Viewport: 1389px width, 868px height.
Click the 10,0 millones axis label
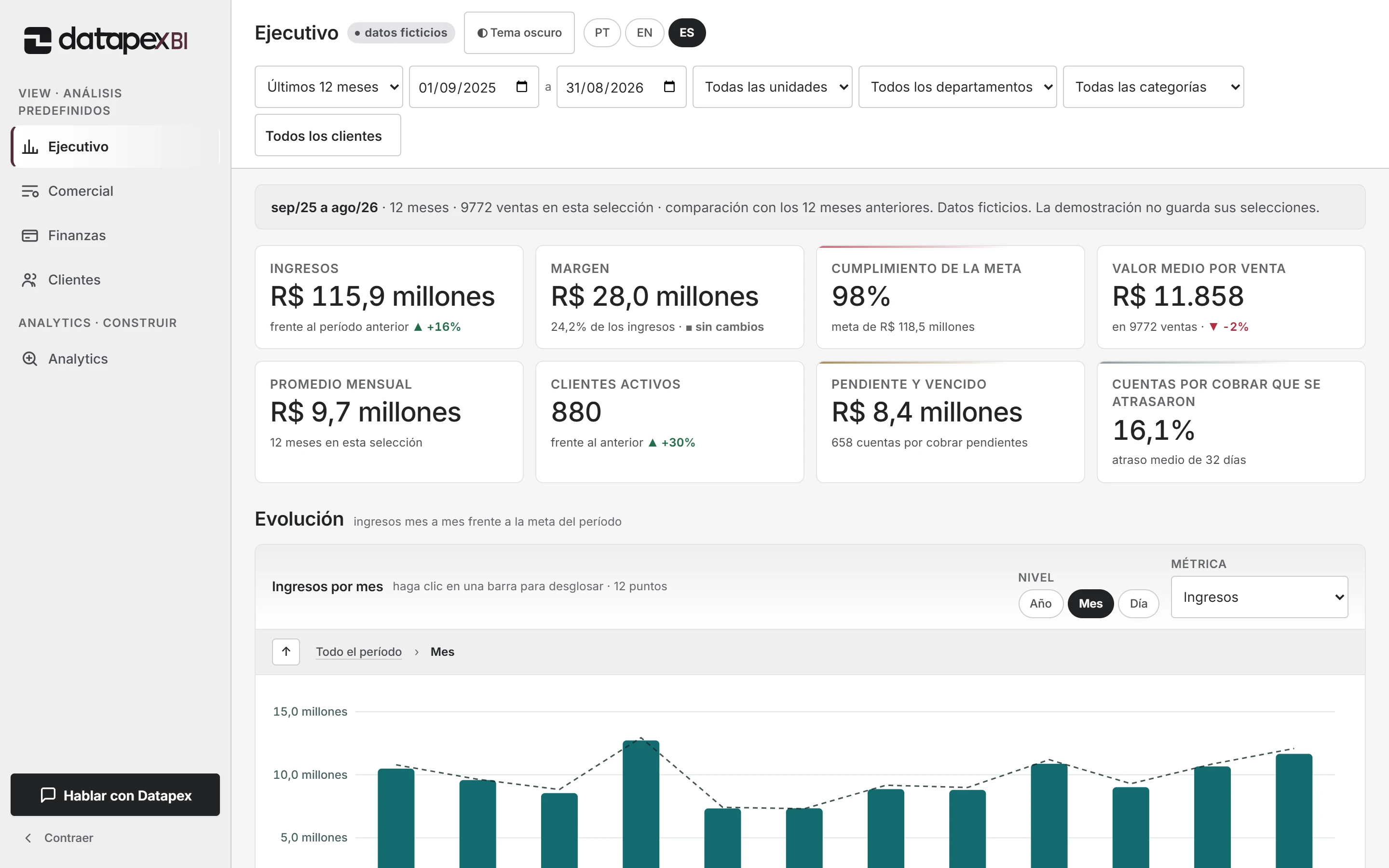[x=310, y=775]
